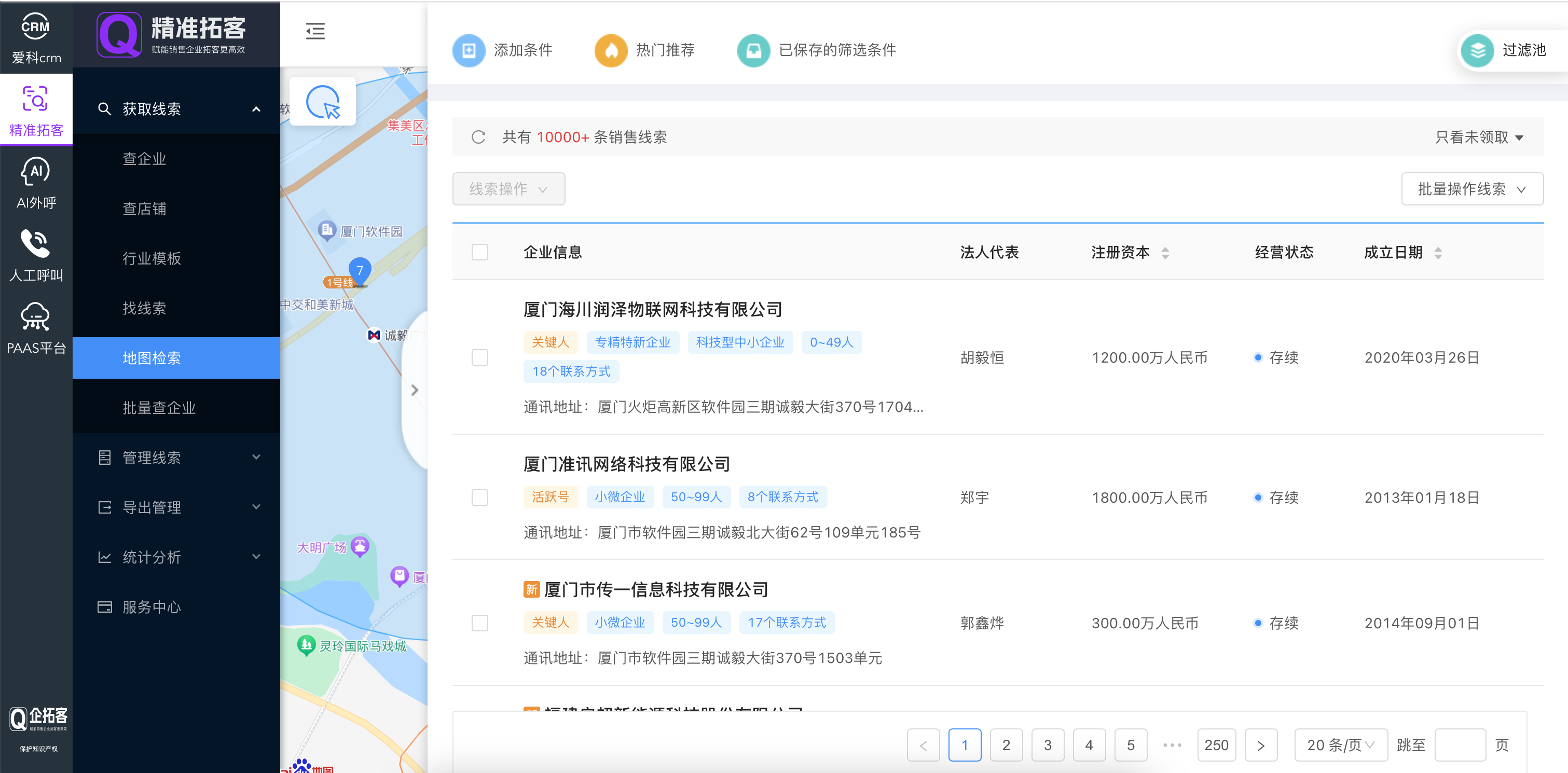Tick checkbox for 厦门准讯网络科技有限公司

click(479, 498)
